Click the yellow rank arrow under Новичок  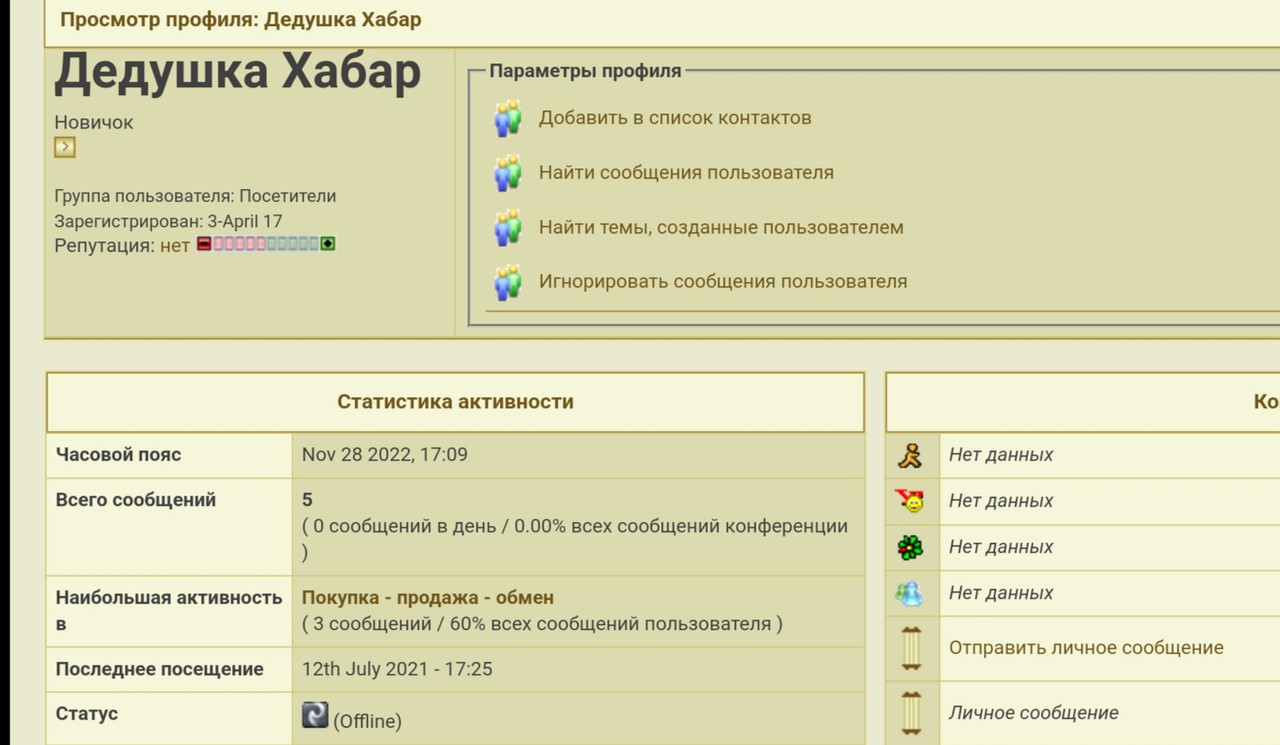[x=63, y=146]
